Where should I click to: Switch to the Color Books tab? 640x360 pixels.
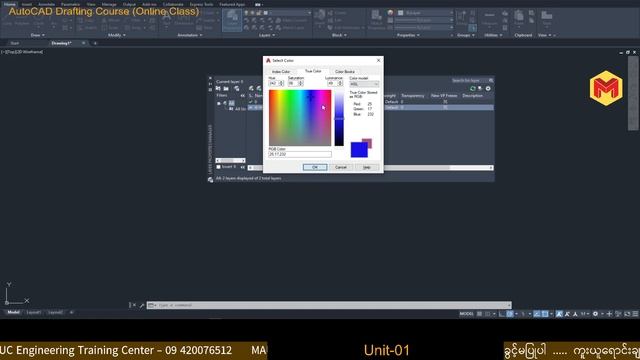point(345,71)
